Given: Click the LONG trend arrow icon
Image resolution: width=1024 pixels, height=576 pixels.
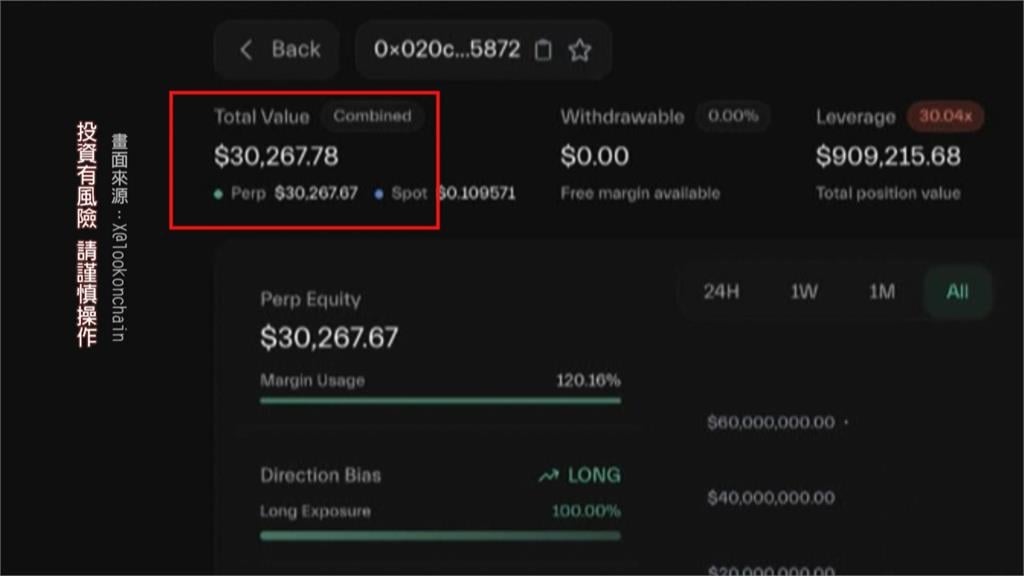Looking at the screenshot, I should point(548,476).
